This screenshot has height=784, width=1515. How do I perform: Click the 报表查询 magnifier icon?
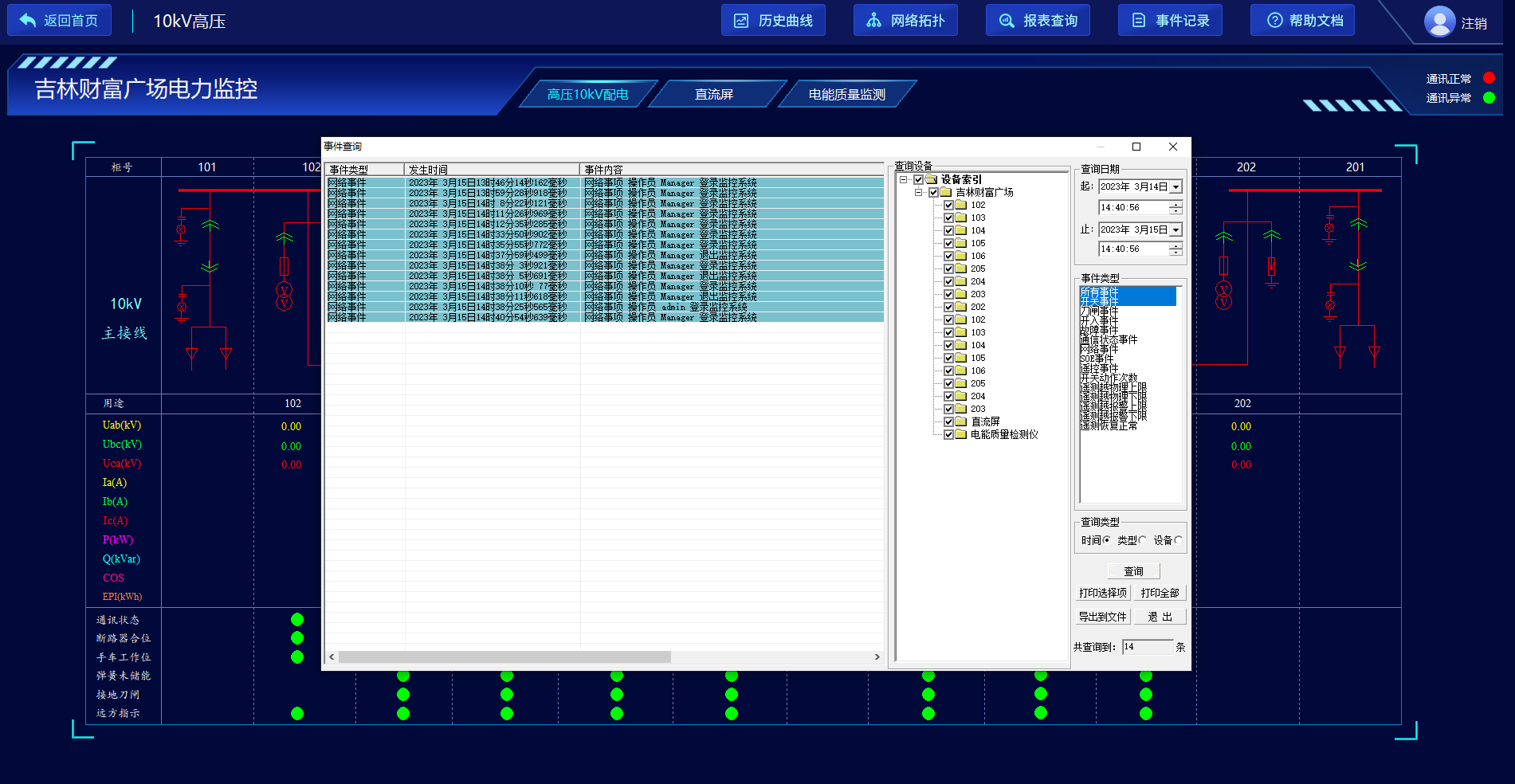pos(1007,21)
